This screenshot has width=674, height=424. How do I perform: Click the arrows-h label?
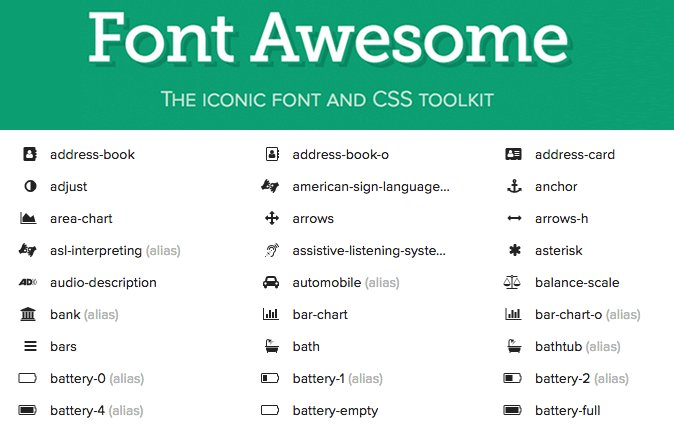point(561,218)
